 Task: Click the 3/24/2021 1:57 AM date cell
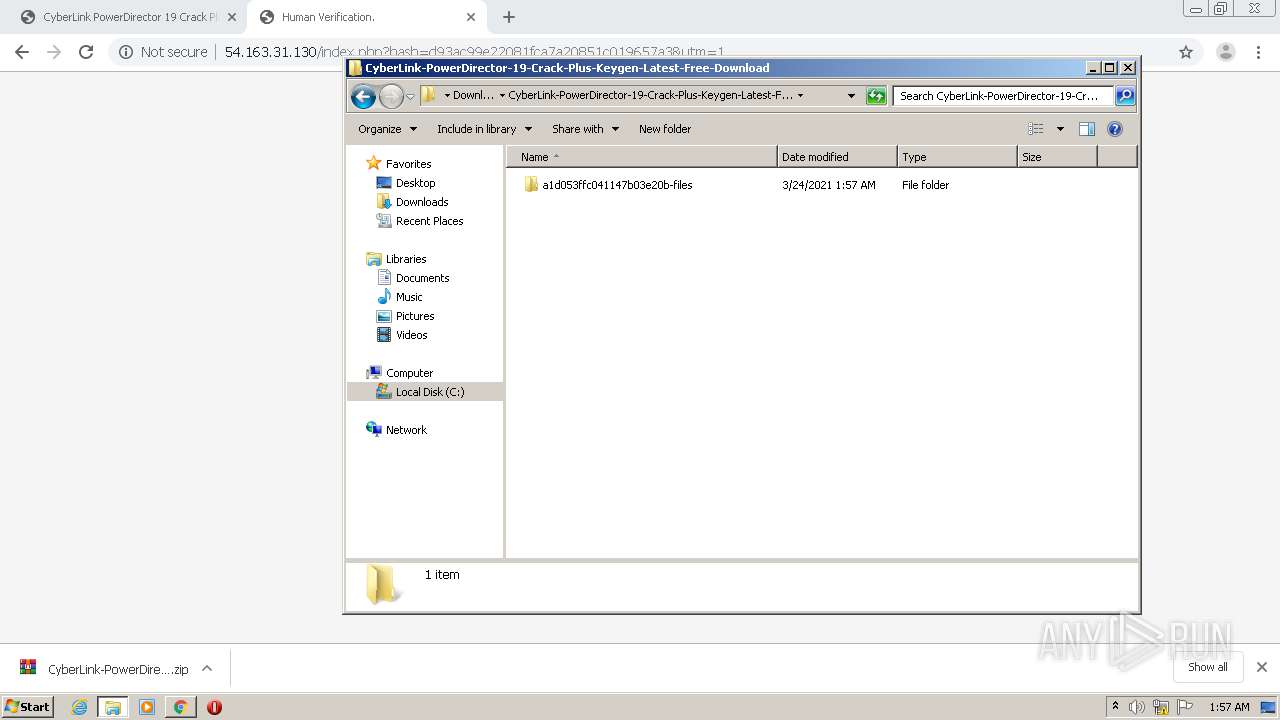[829, 185]
